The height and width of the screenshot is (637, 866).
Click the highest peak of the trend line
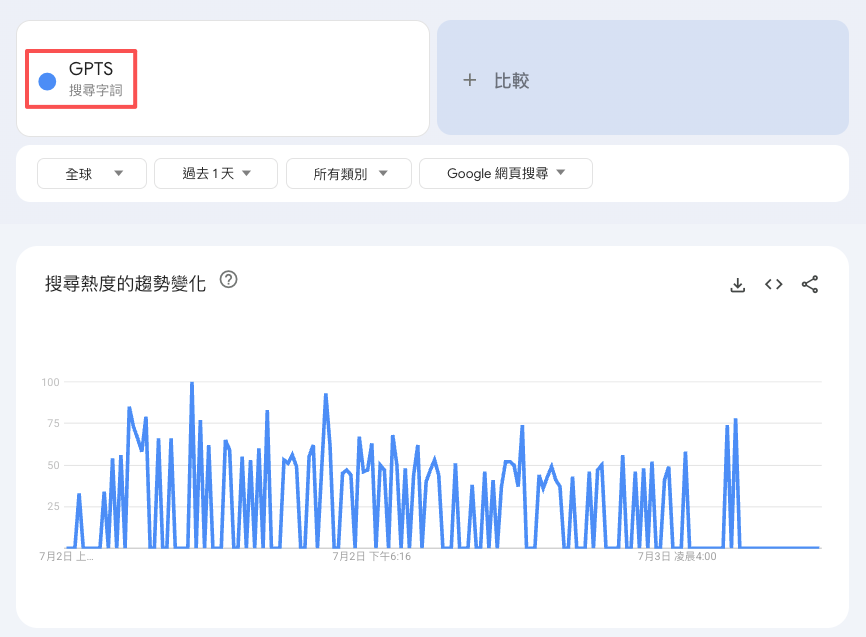(x=192, y=383)
